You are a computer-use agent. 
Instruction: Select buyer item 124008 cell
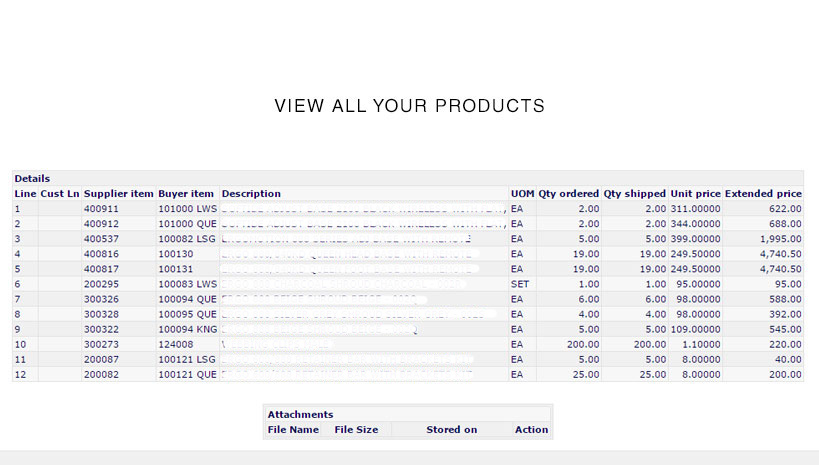click(x=174, y=344)
